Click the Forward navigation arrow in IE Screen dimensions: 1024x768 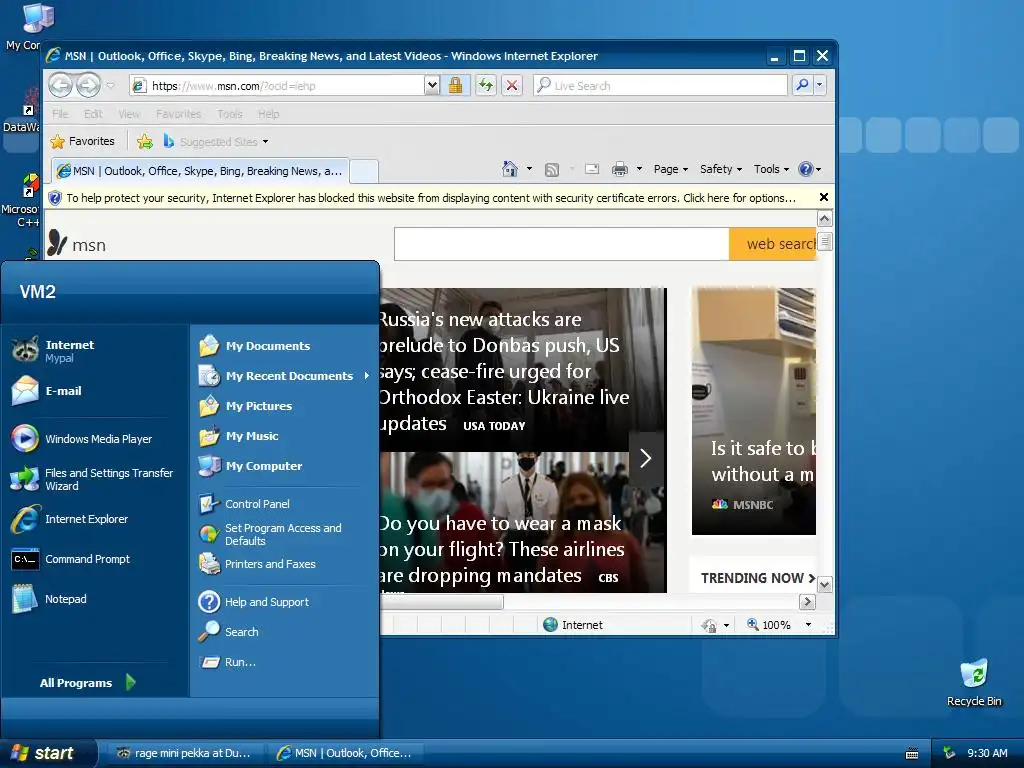point(88,85)
